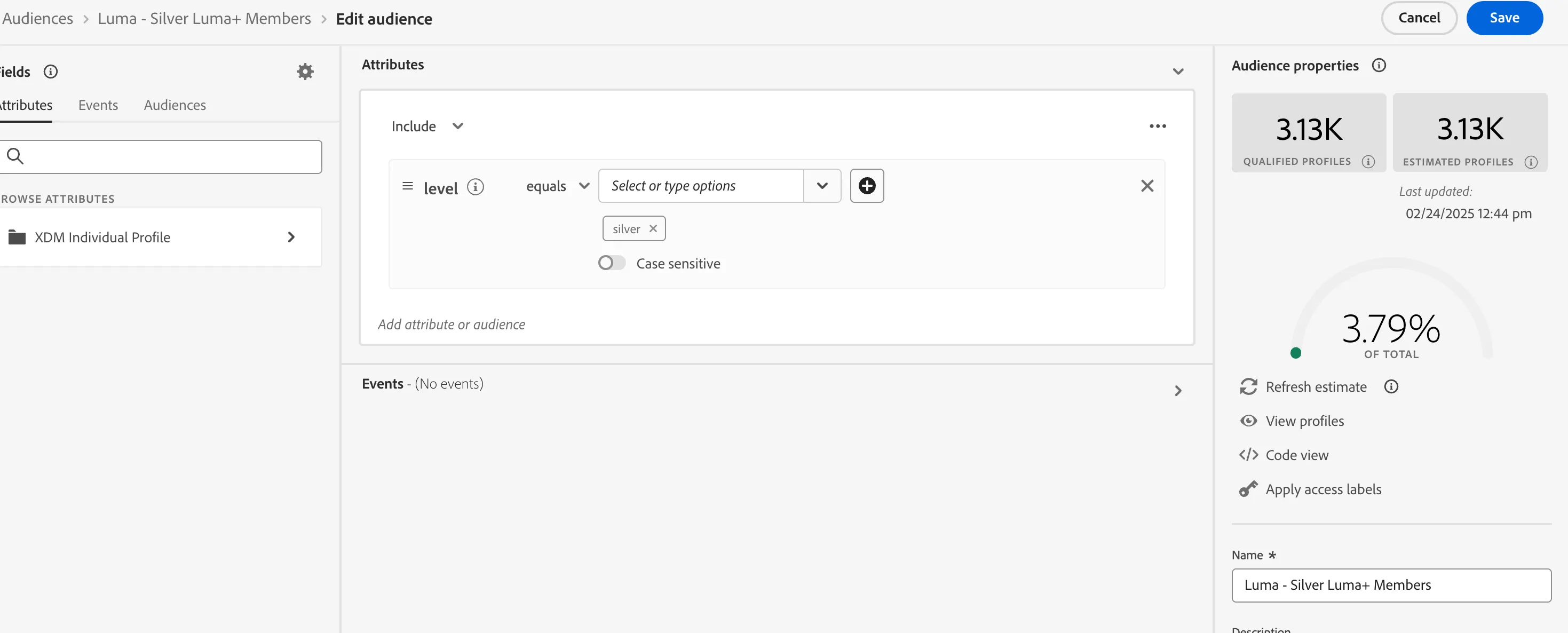
Task: Open the Fields settings gear
Action: 305,72
